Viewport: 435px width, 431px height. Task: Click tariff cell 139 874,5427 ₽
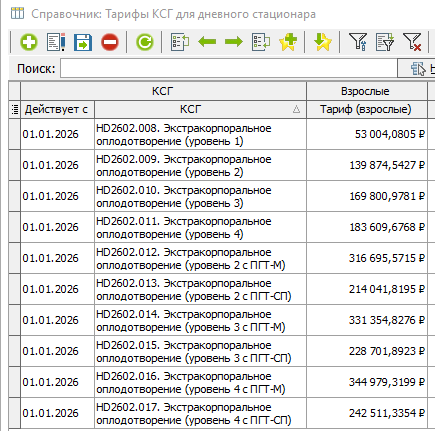pos(367,165)
